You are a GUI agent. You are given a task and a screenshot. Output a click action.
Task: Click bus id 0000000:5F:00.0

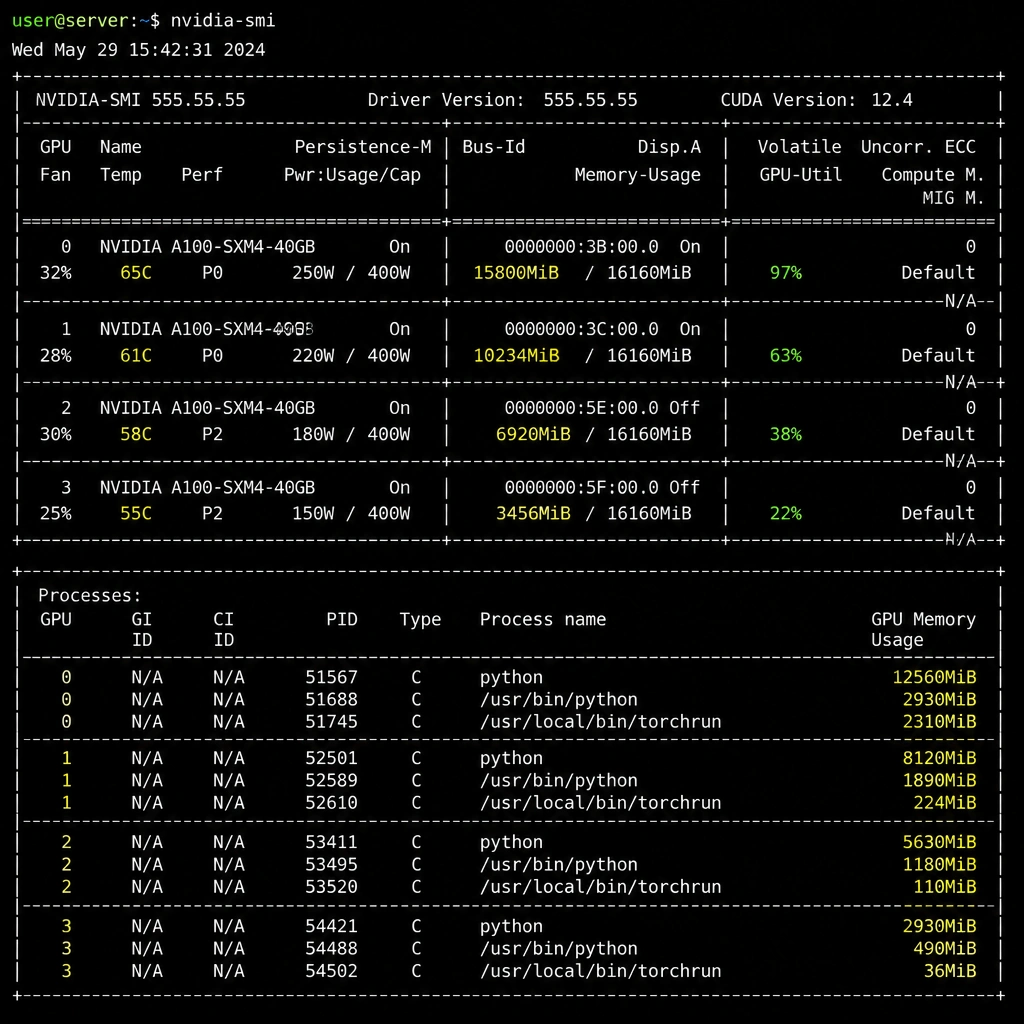pyautogui.click(x=581, y=488)
